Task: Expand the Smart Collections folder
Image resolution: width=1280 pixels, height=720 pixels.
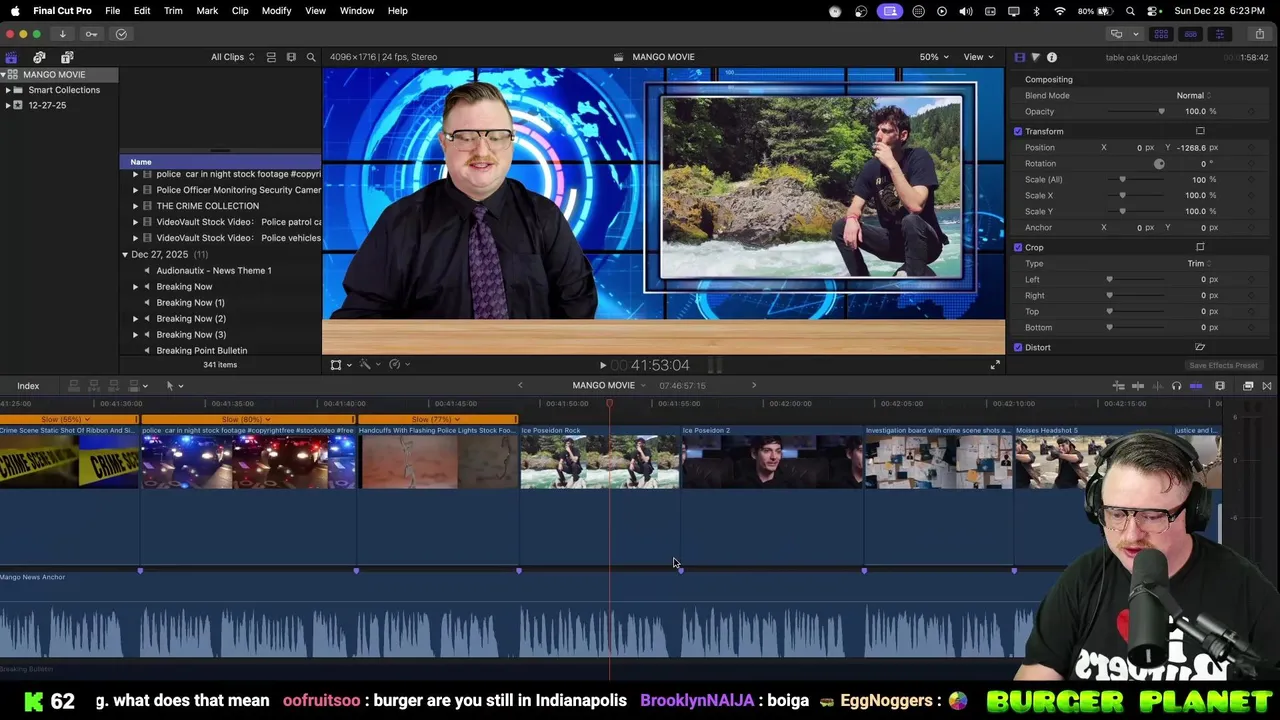Action: click(x=8, y=90)
